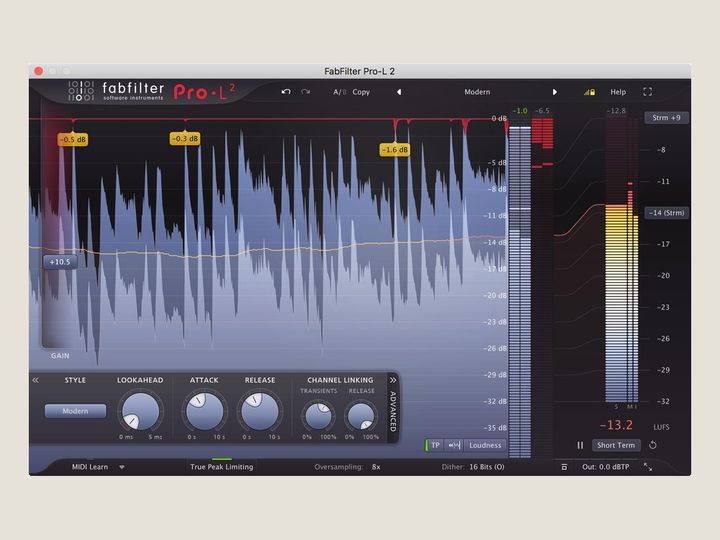Click the resize interface arrows icon

(x=648, y=467)
